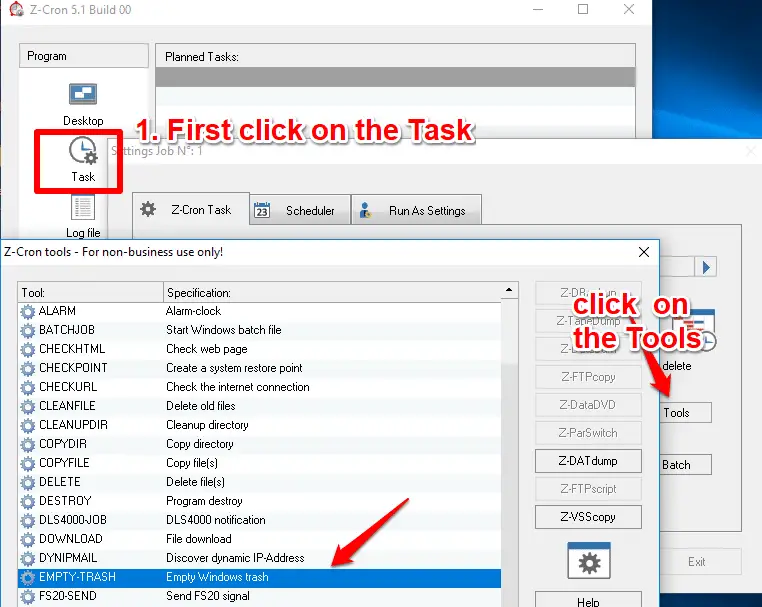Viewport: 762px width, 607px height.
Task: Select 'Create a system restore point' text
Action: (x=234, y=368)
